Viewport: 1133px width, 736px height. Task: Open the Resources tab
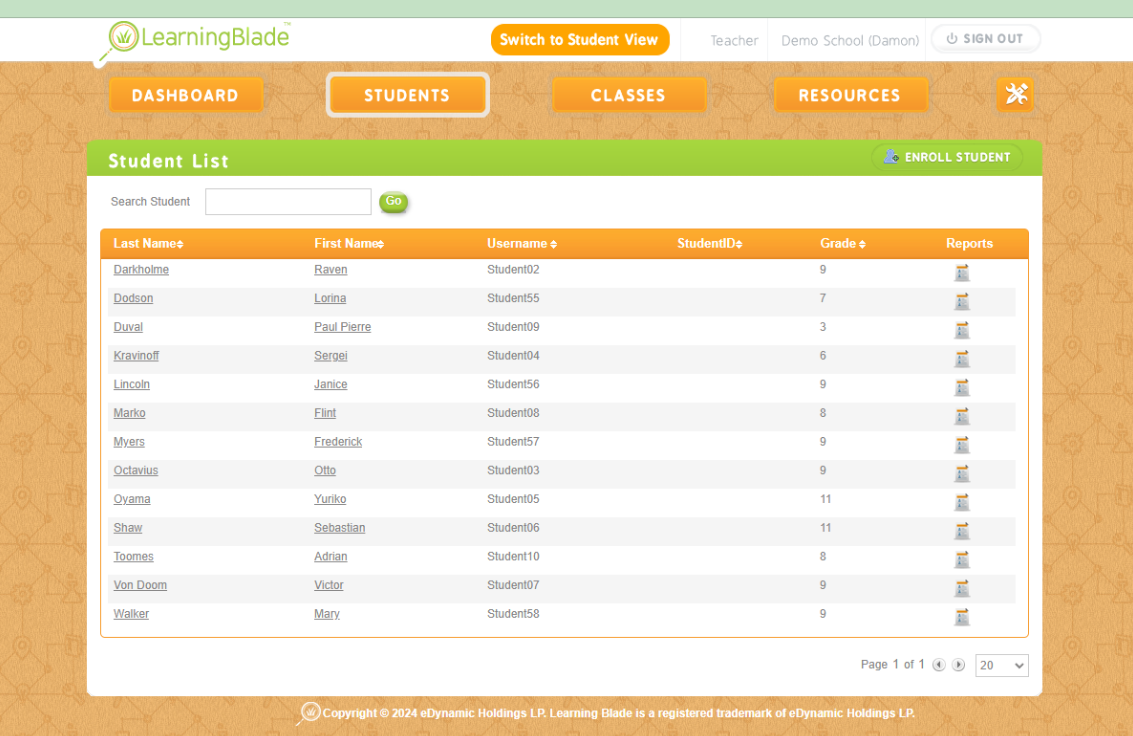[x=849, y=95]
